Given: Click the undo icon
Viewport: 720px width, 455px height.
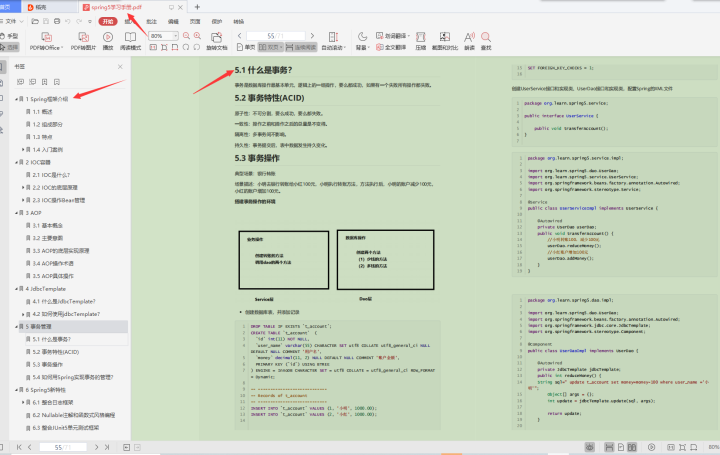Looking at the screenshot, I should click(68, 21).
